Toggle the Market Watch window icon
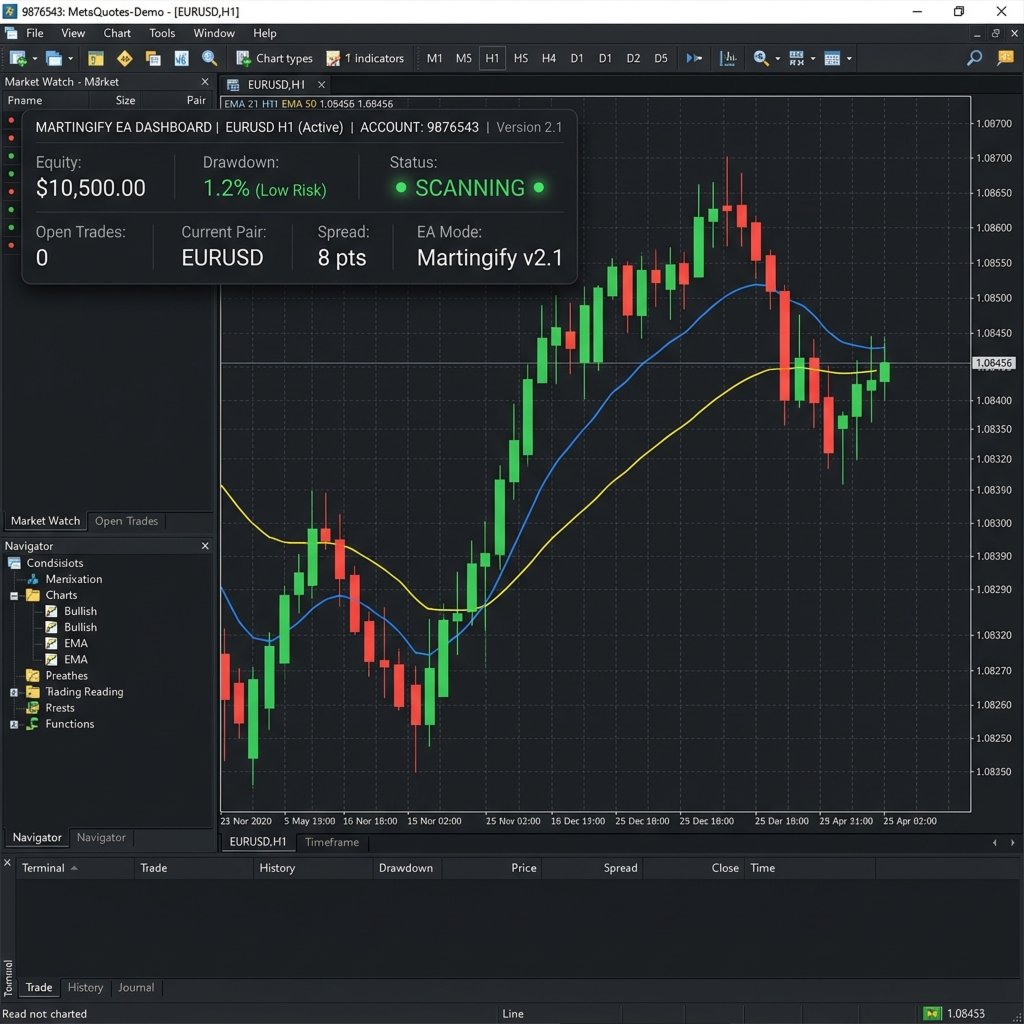The width and height of the screenshot is (1024, 1024). pyautogui.click(x=96, y=58)
